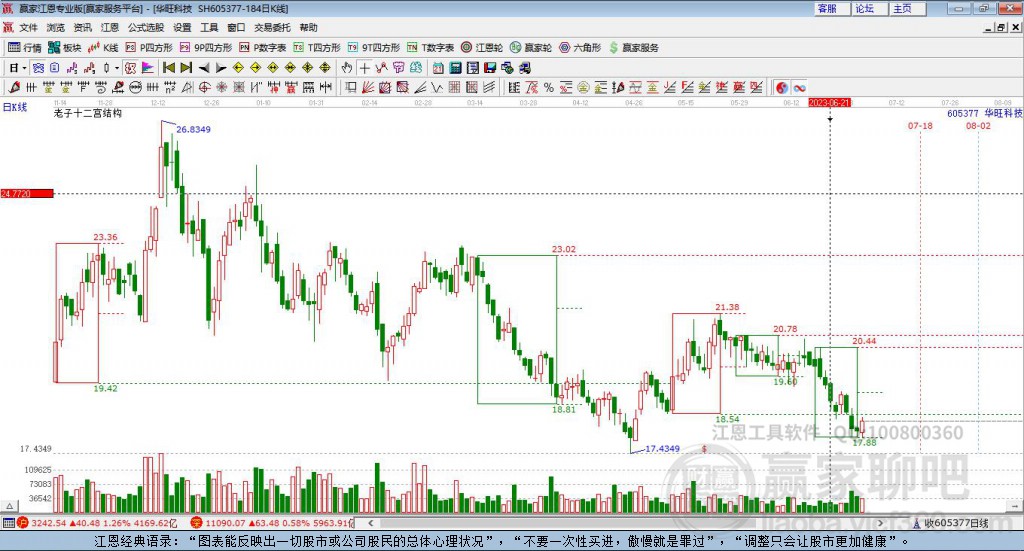Click the PS icon for P四方形
Viewport: 1024px width, 551px height.
click(x=130, y=48)
